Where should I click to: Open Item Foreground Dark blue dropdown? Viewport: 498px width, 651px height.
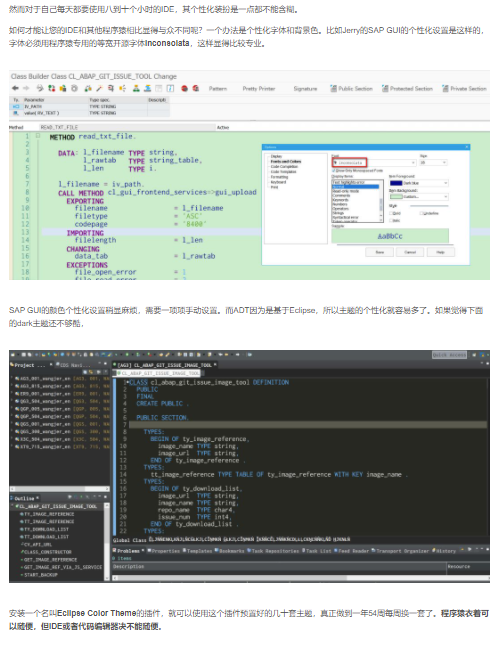pos(418,183)
